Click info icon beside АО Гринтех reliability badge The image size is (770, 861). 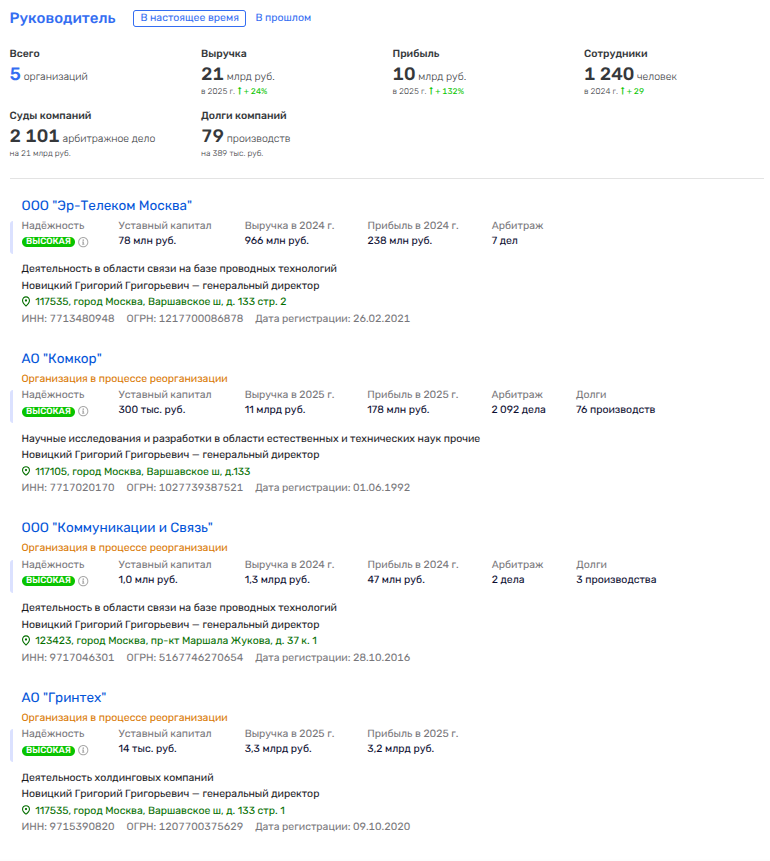(84, 750)
